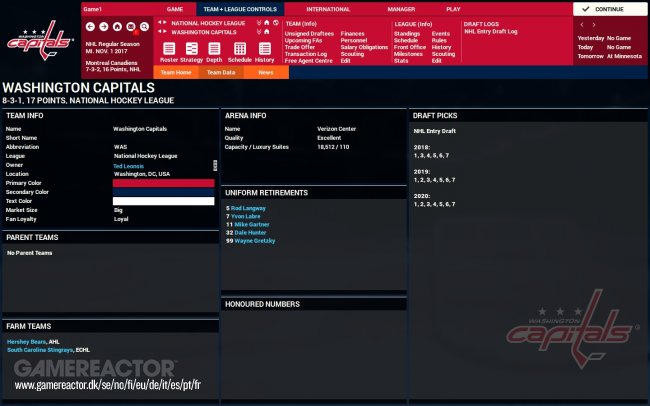The image size is (650, 406).
Task: Switch to previous team beside Washington Capitals
Action: click(160, 32)
